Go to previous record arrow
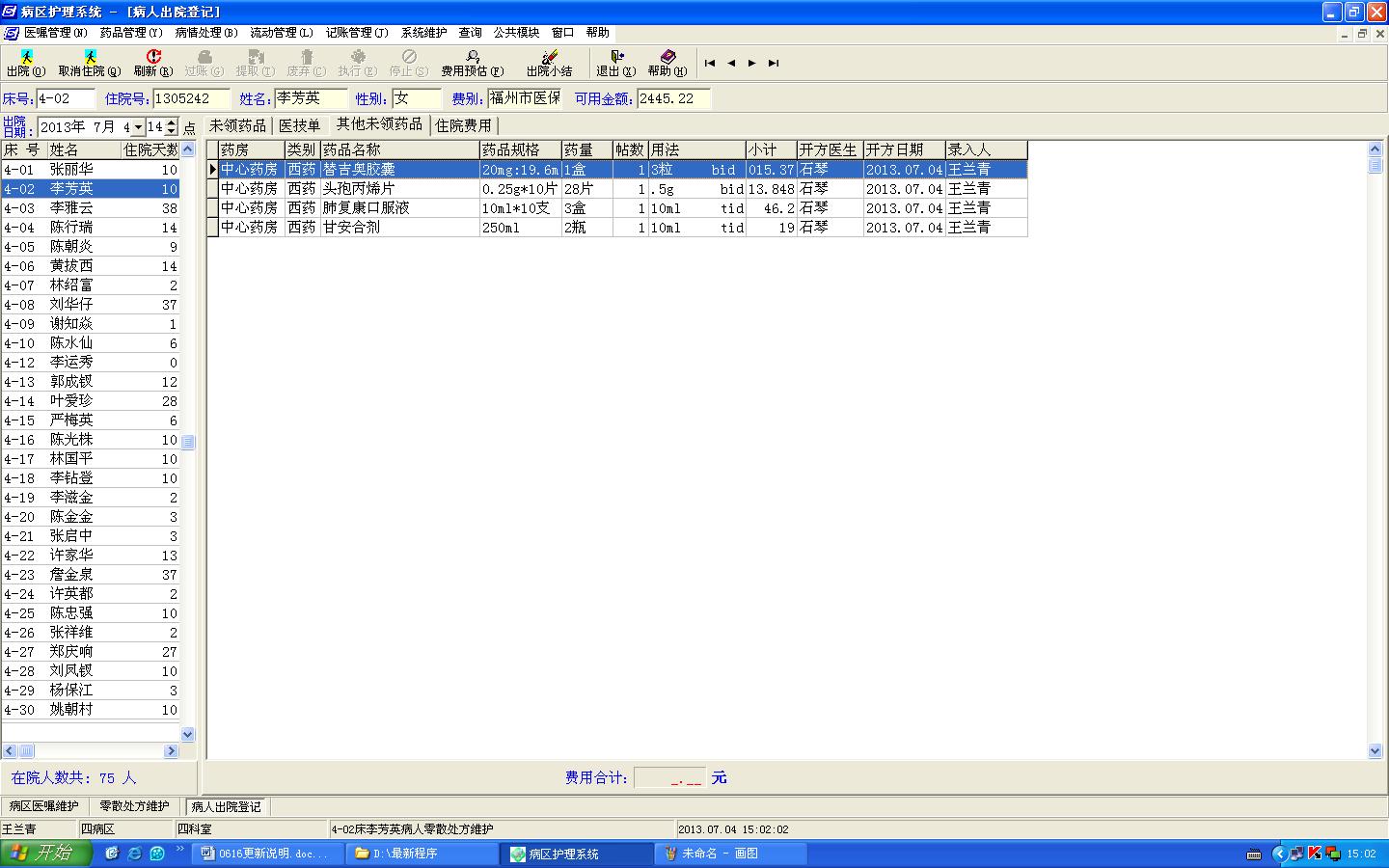Image resolution: width=1389 pixels, height=868 pixels. (731, 63)
